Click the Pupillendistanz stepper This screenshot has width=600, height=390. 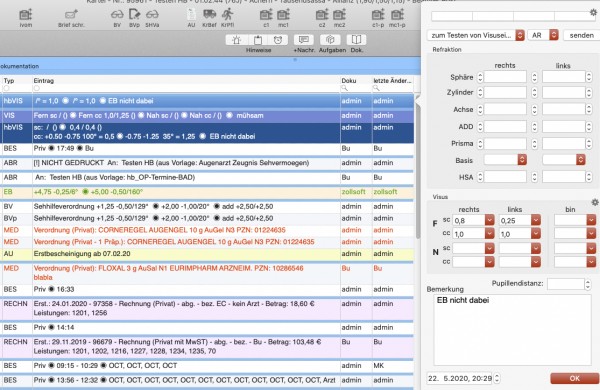tap(588, 284)
